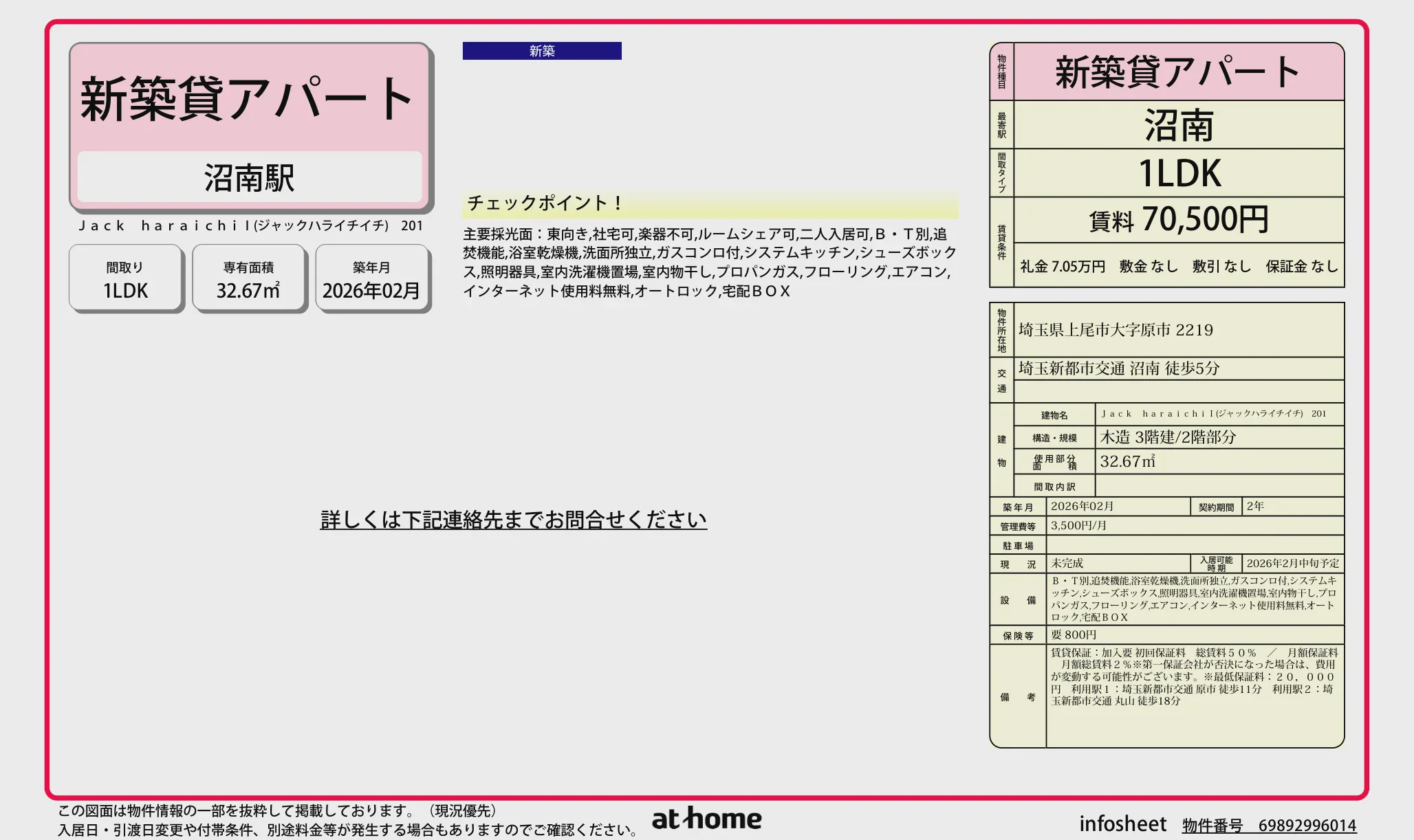Image resolution: width=1414 pixels, height=840 pixels.
Task: Select the 新築 badge at top
Action: point(543,50)
